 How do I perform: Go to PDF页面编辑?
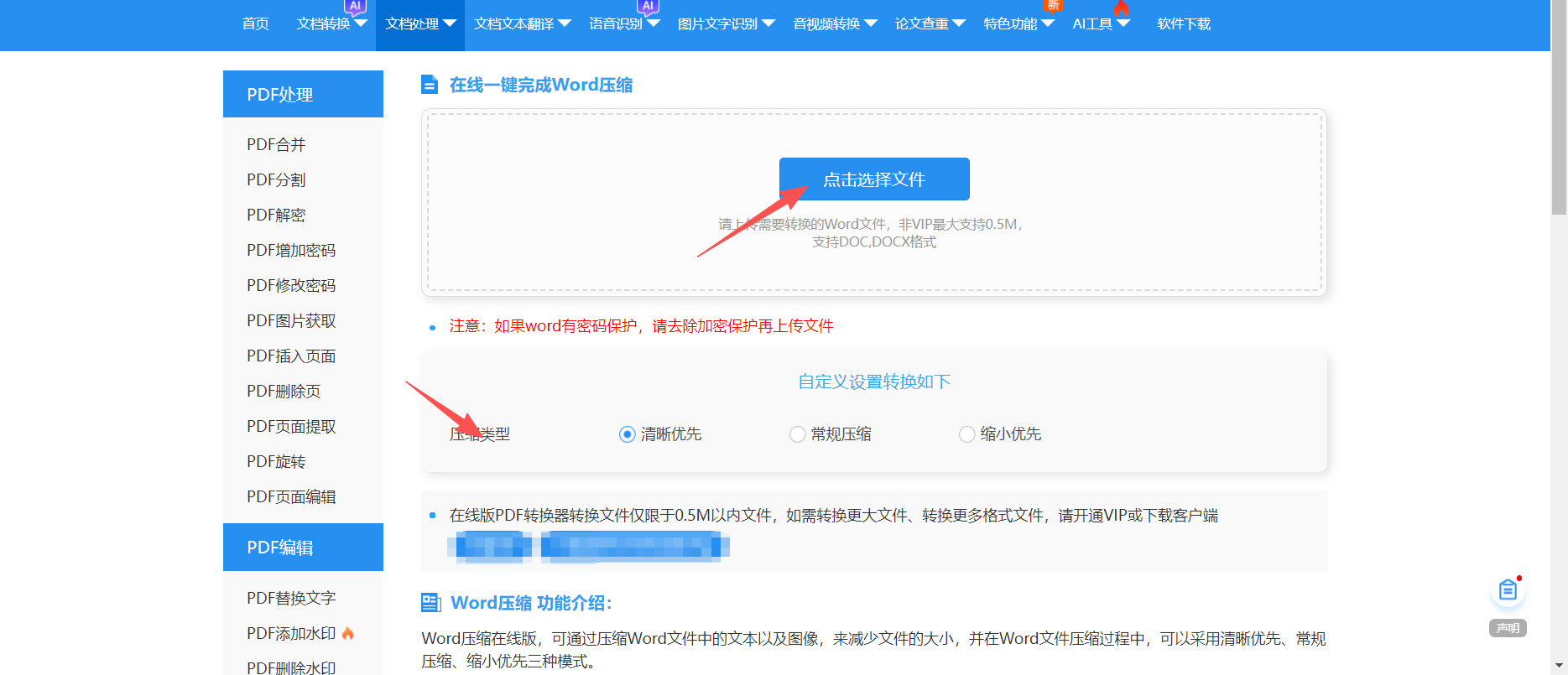pyautogui.click(x=291, y=497)
